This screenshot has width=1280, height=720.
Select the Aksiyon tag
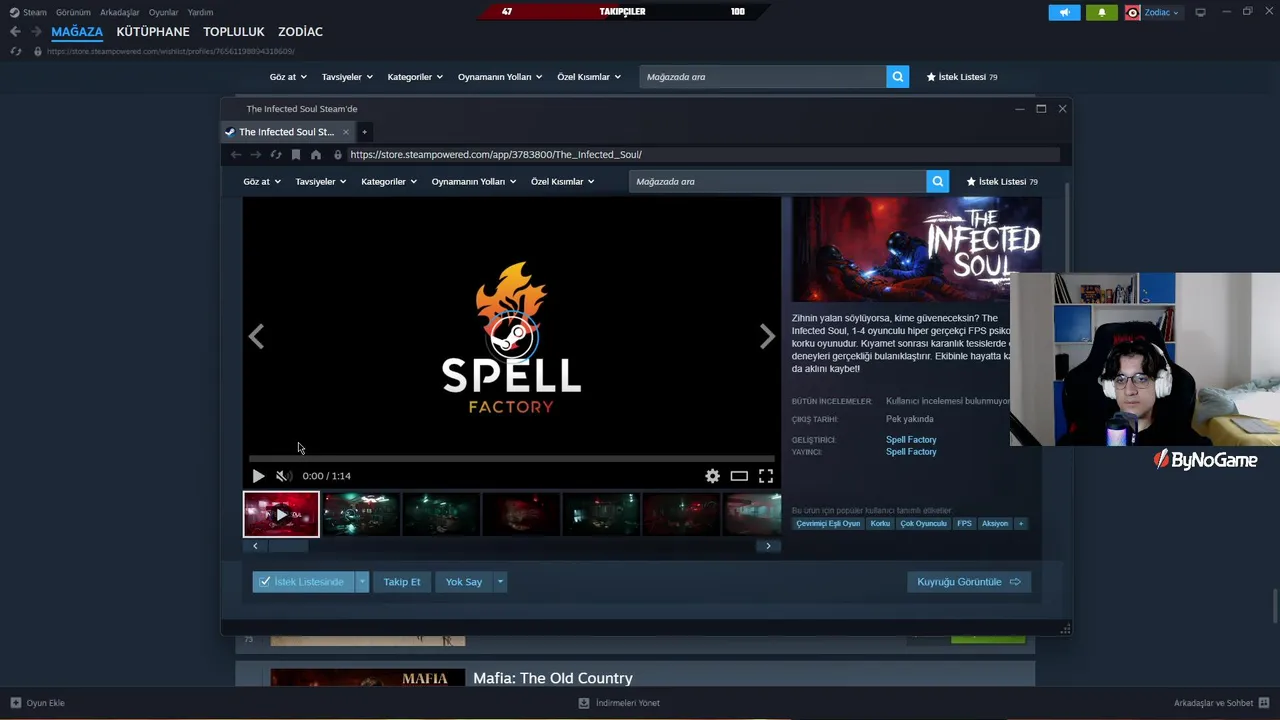pyautogui.click(x=995, y=523)
